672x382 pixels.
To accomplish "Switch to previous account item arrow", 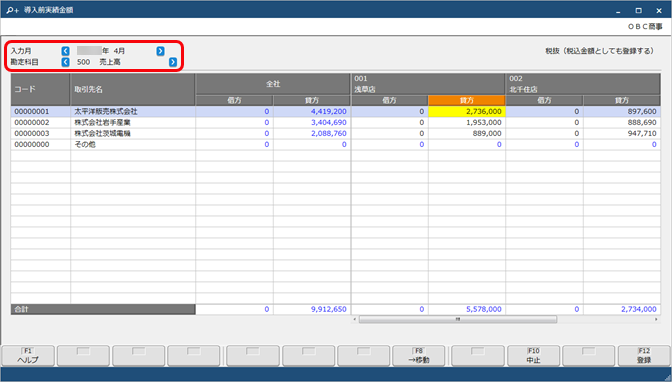I will click(x=65, y=62).
